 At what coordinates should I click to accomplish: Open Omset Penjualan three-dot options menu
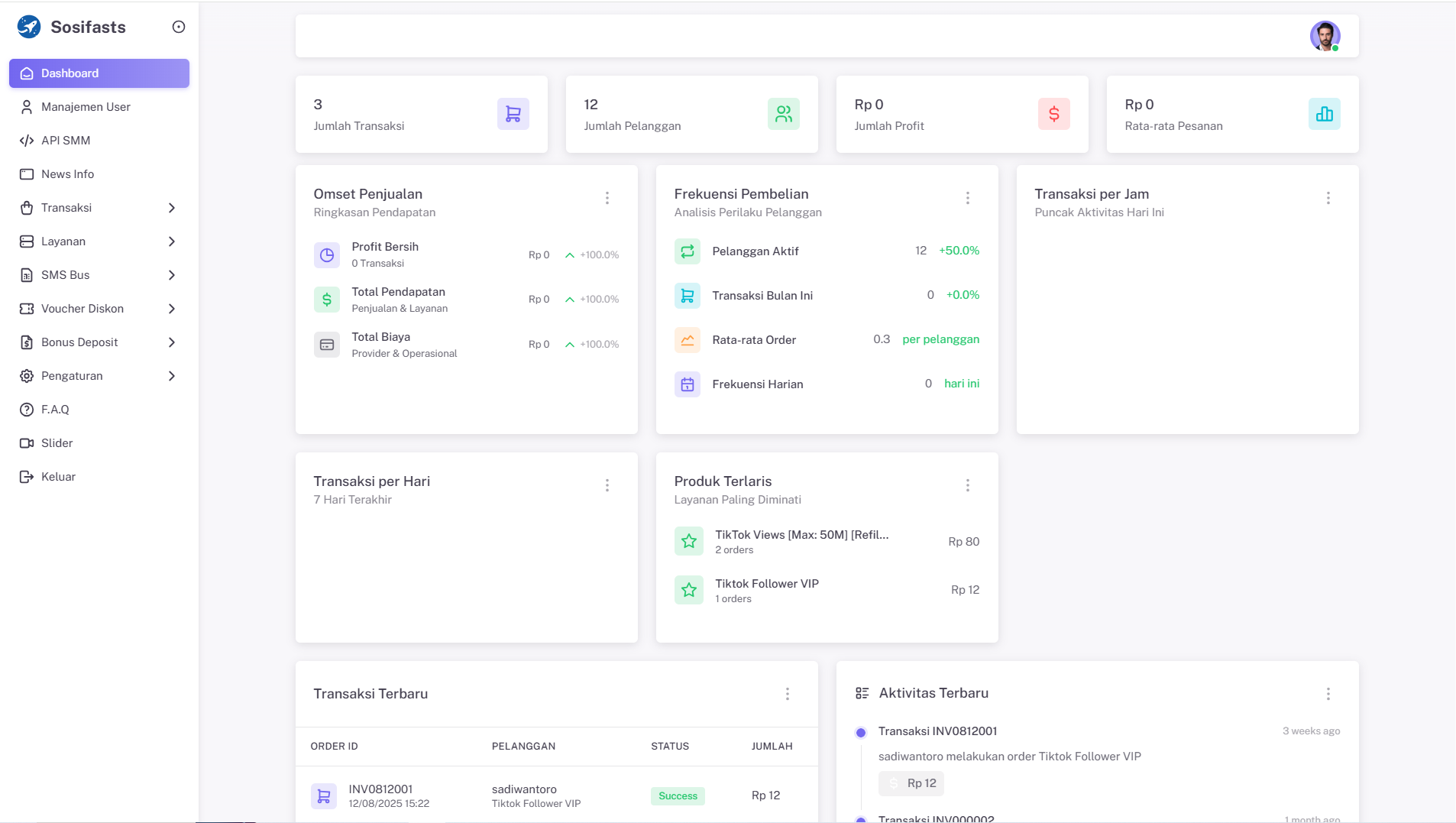607,198
